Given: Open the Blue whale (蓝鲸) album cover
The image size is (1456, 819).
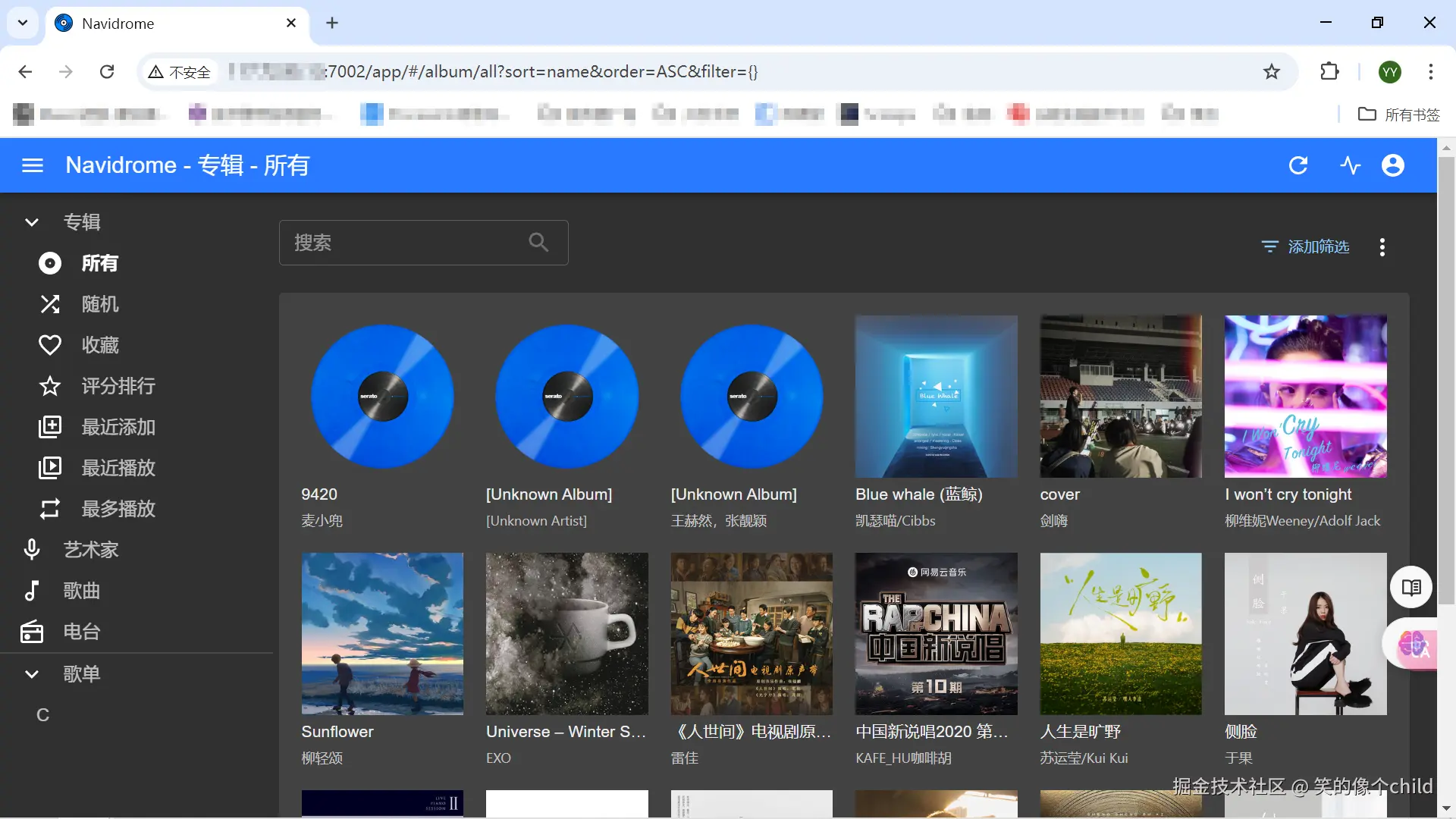Looking at the screenshot, I should 936,397.
